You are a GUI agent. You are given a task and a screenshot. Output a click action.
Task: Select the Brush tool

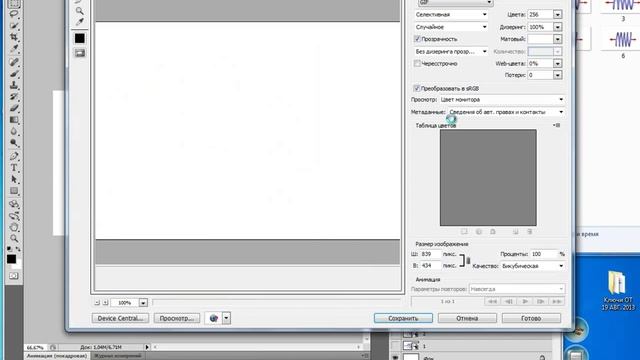tap(14, 74)
